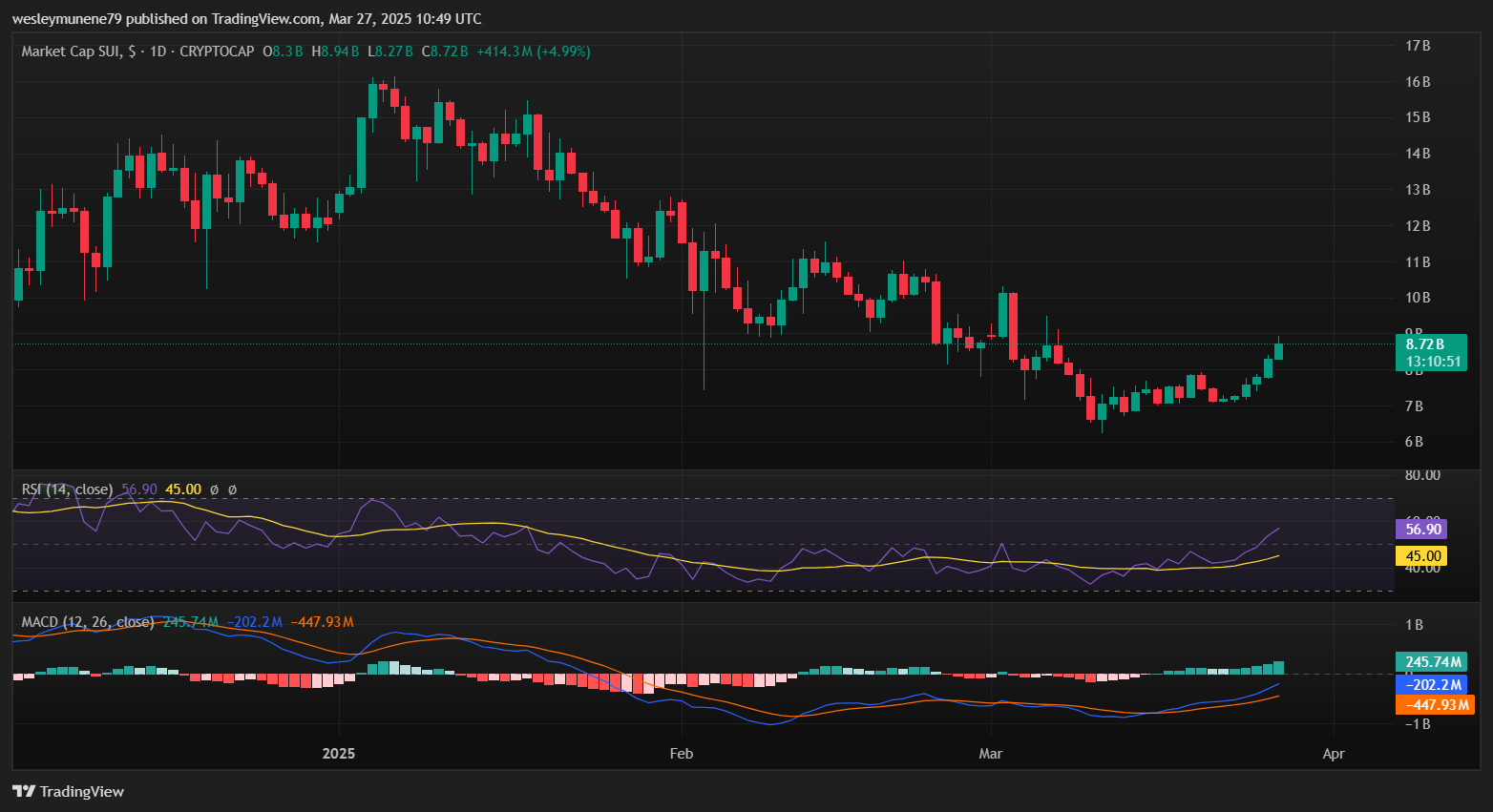Click the 16B level on price axis
1493x812 pixels.
point(1418,82)
